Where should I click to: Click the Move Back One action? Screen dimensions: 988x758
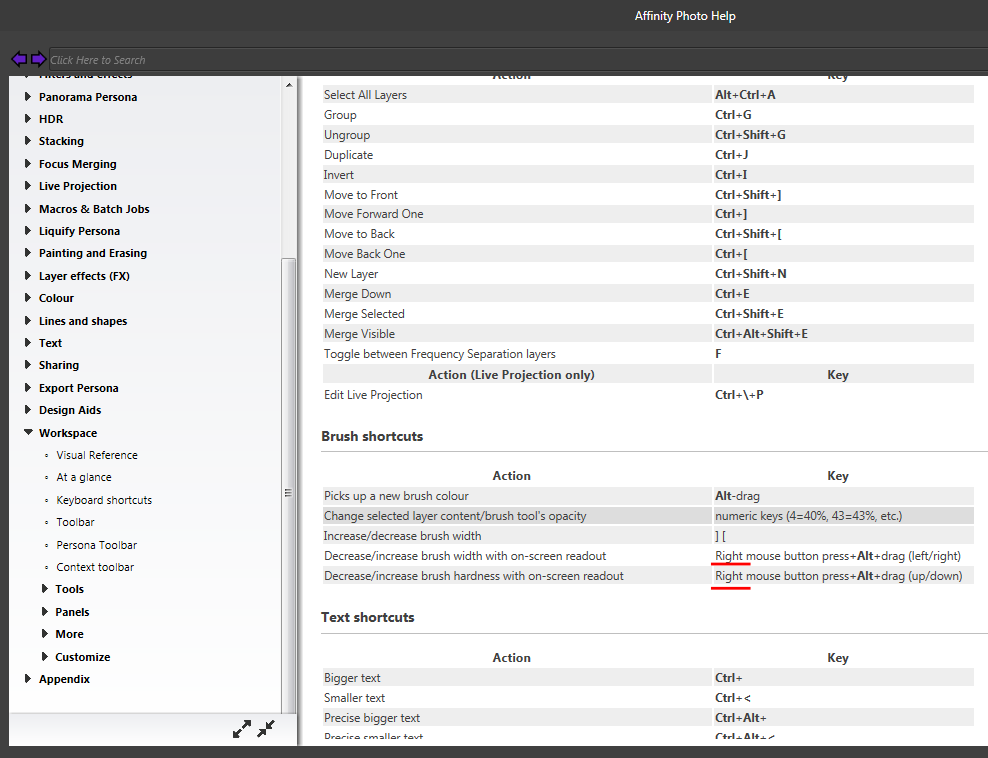point(364,254)
